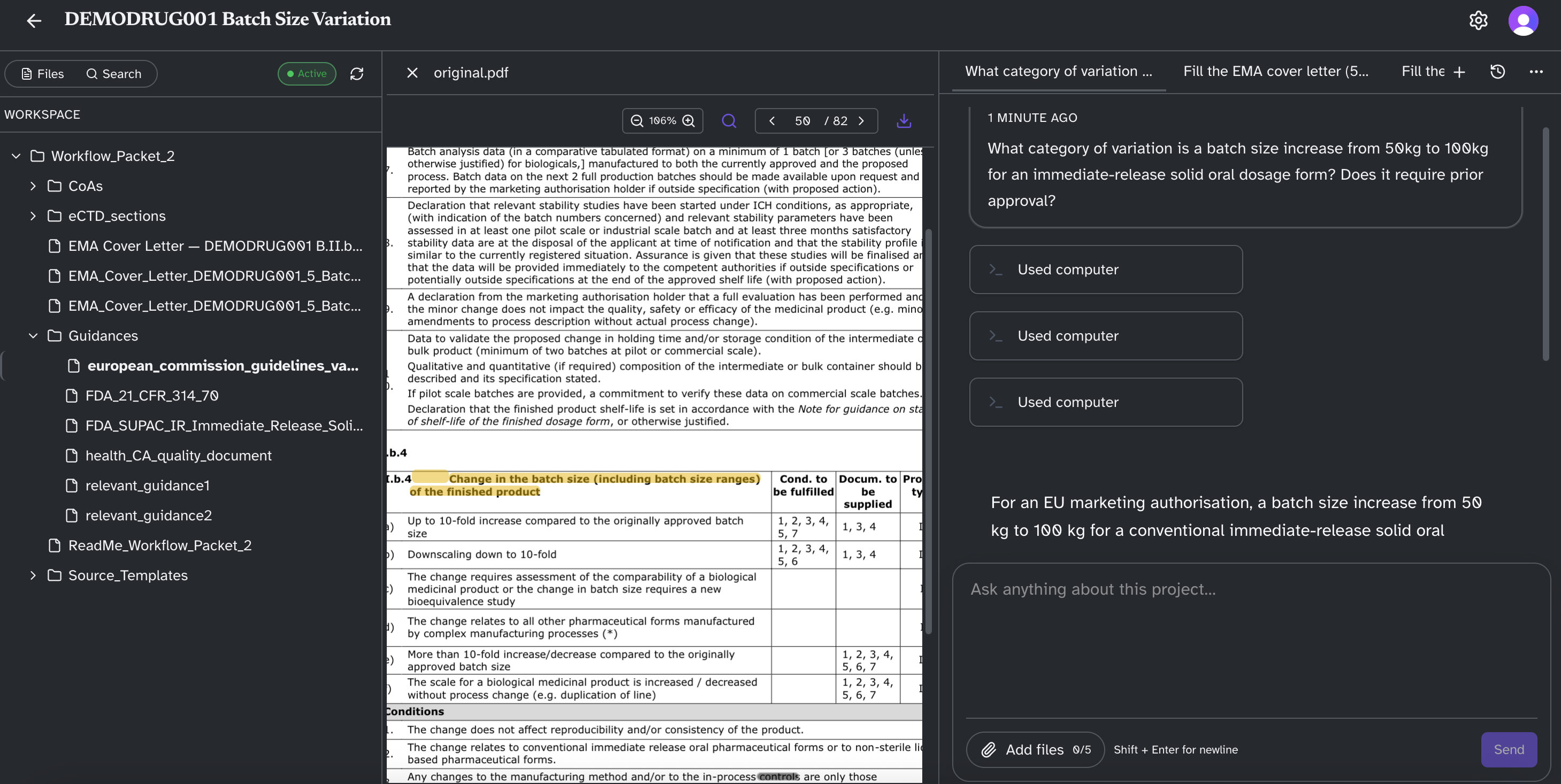
Task: Download the original.pdf document
Action: pos(904,120)
